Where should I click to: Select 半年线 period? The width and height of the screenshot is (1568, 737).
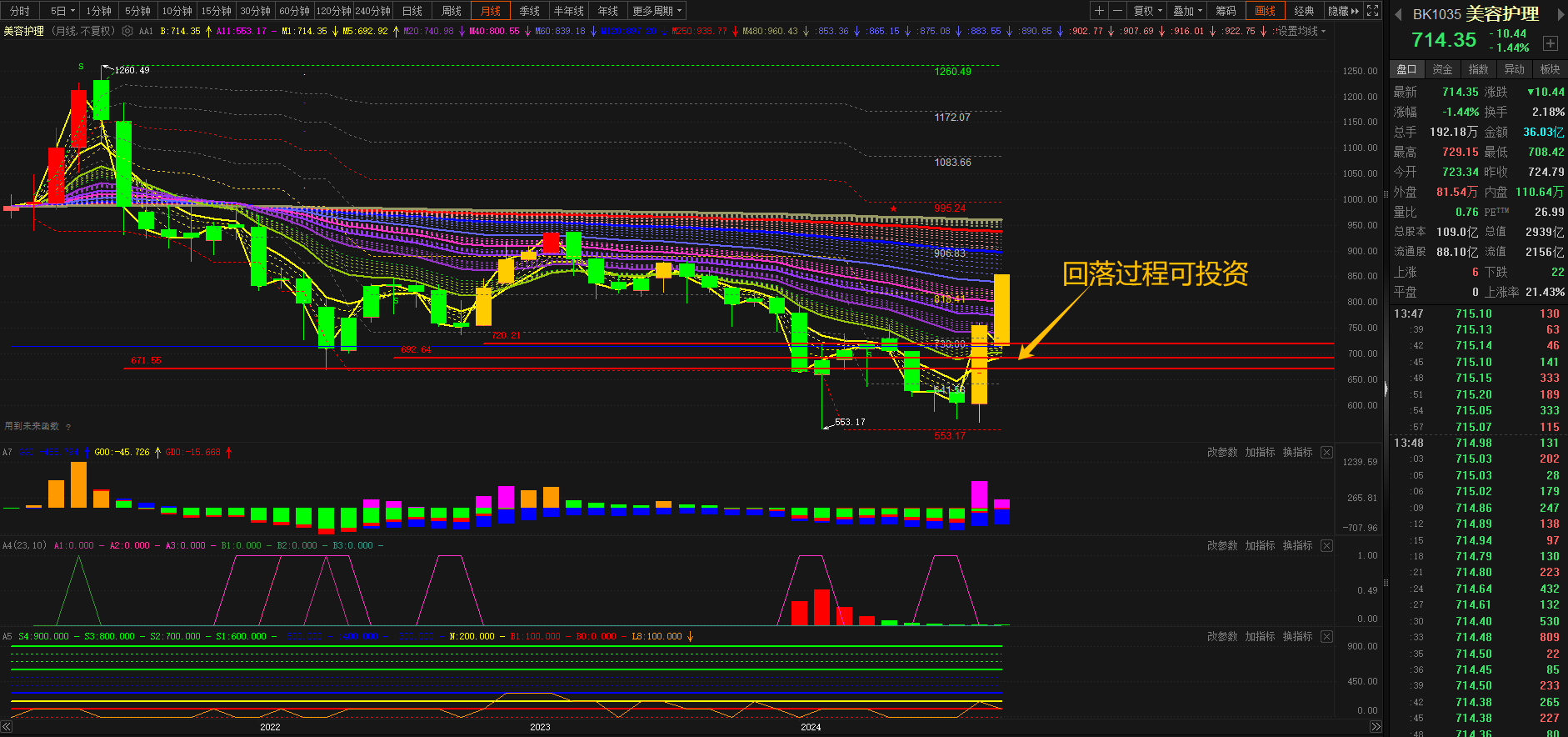point(569,11)
